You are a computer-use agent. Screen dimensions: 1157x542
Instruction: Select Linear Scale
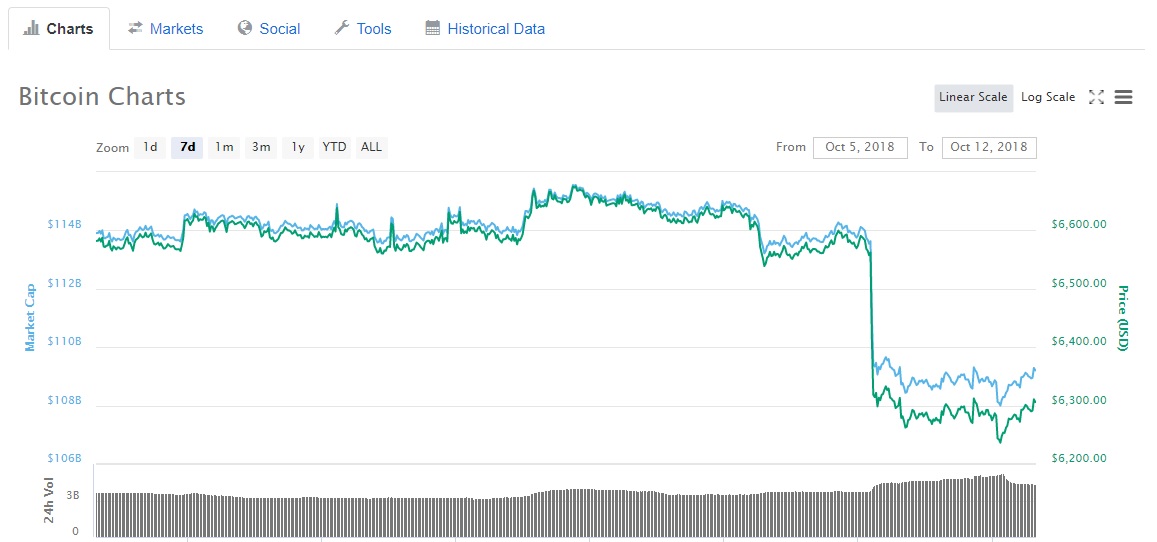click(x=973, y=97)
